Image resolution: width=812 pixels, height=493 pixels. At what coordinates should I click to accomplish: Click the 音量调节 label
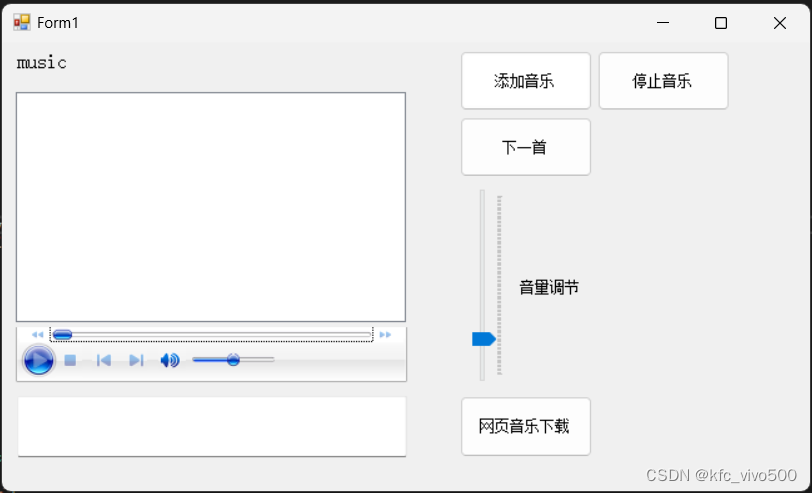[x=549, y=287]
